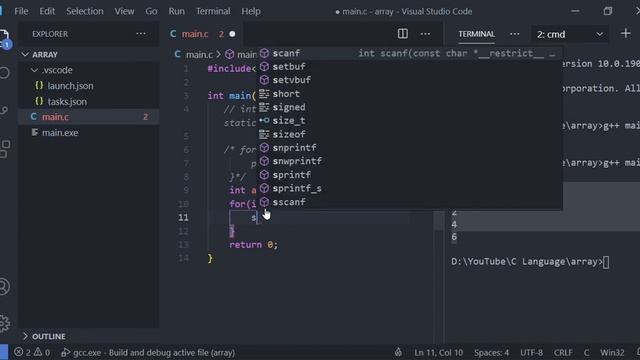Choose short keyword suggestion
This screenshot has width=640, height=360.
(x=411, y=94)
